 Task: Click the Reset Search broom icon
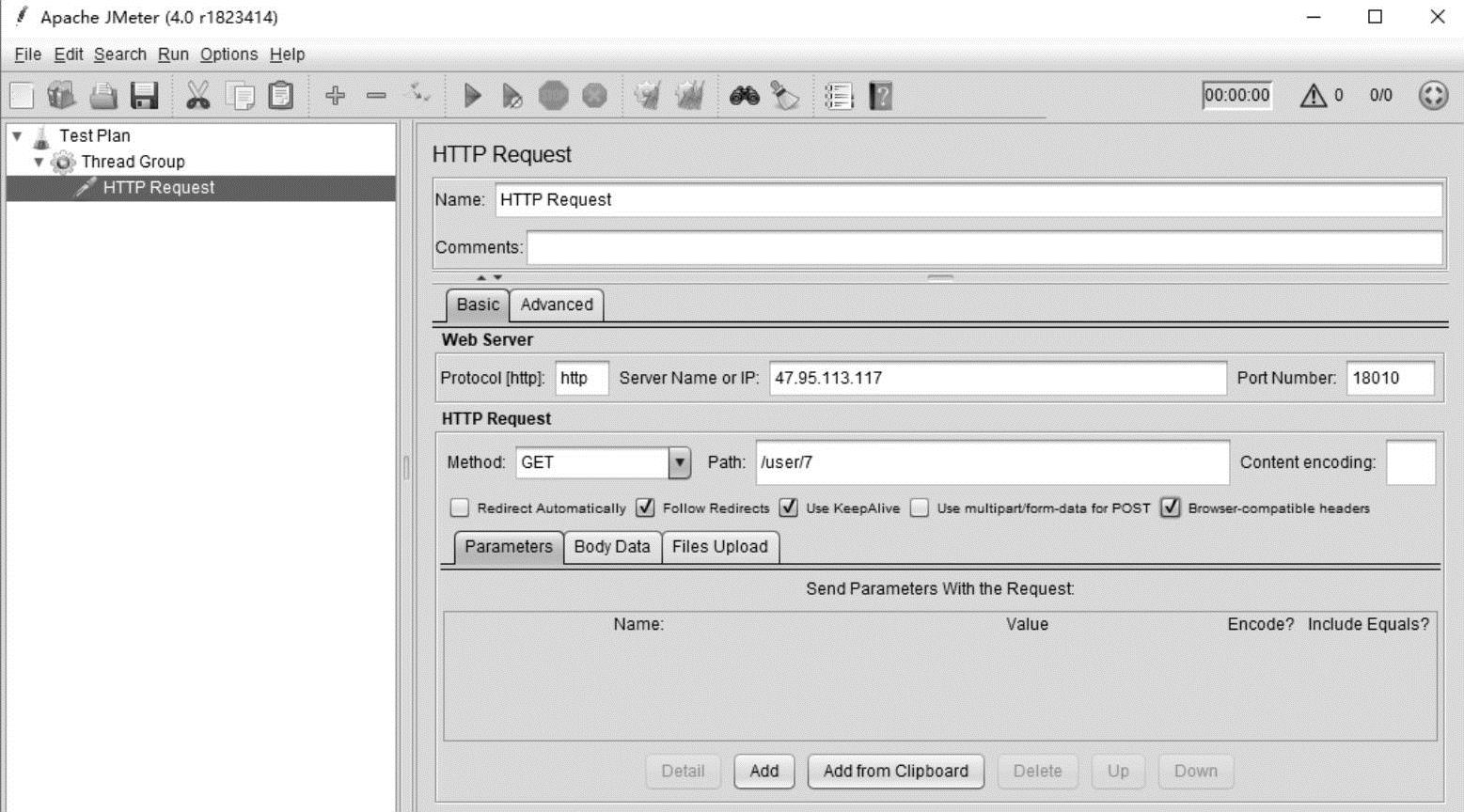(x=785, y=96)
